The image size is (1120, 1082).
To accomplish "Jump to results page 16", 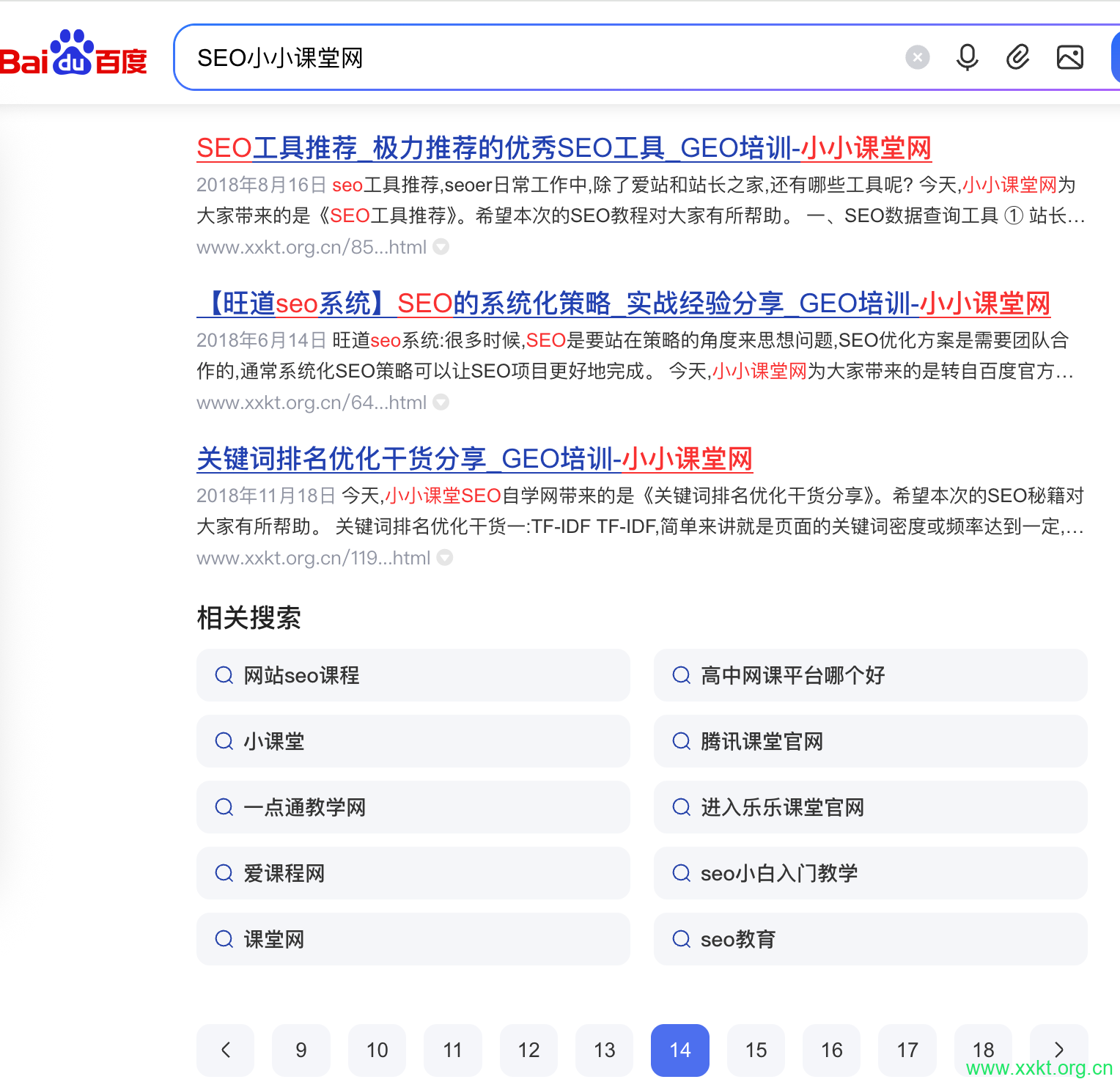I will 831,1050.
